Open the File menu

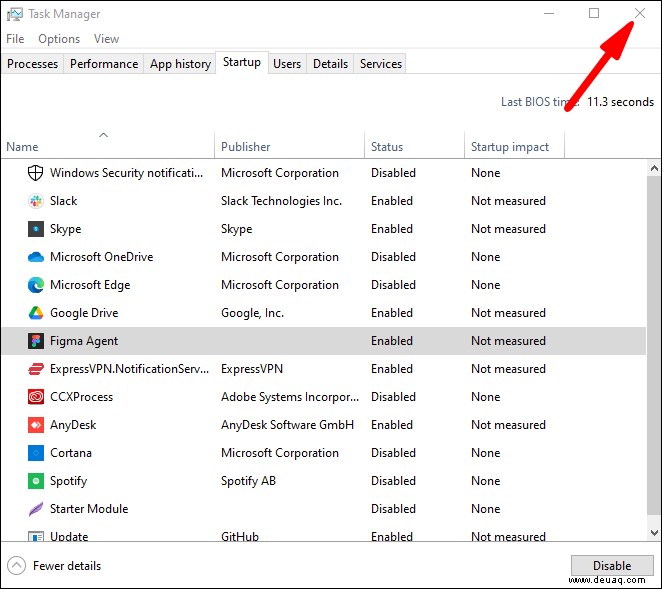(15, 39)
